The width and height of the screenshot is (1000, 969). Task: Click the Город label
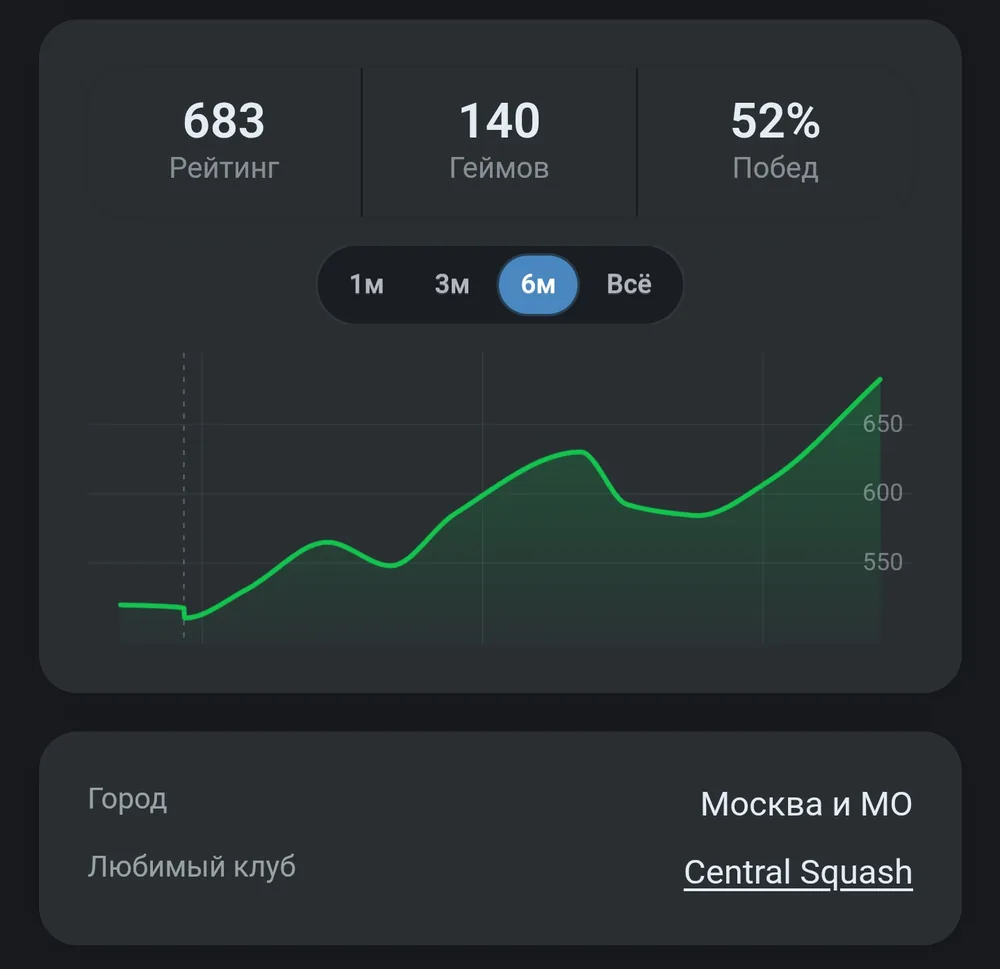[128, 799]
